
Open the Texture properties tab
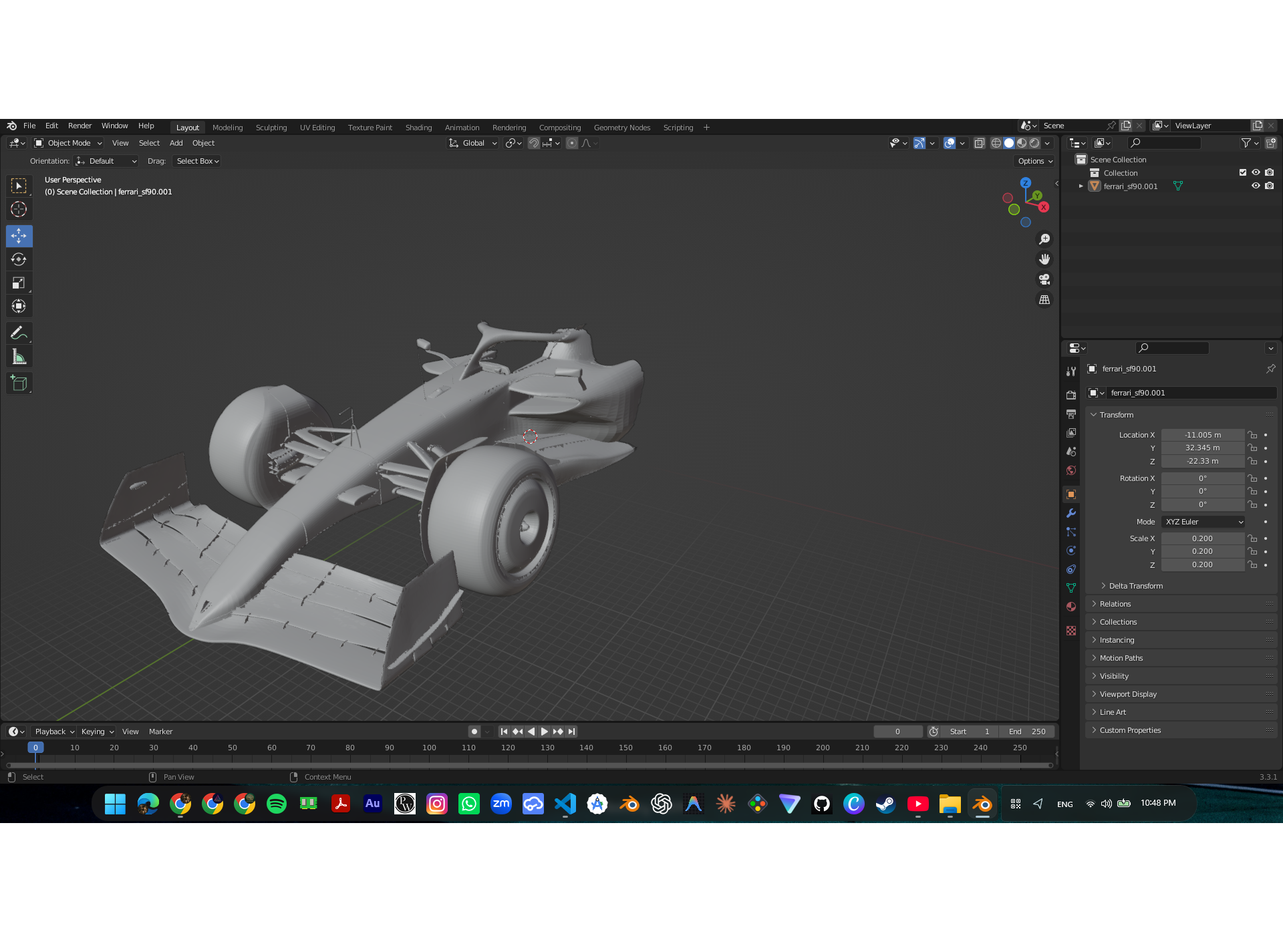pyautogui.click(x=1071, y=631)
